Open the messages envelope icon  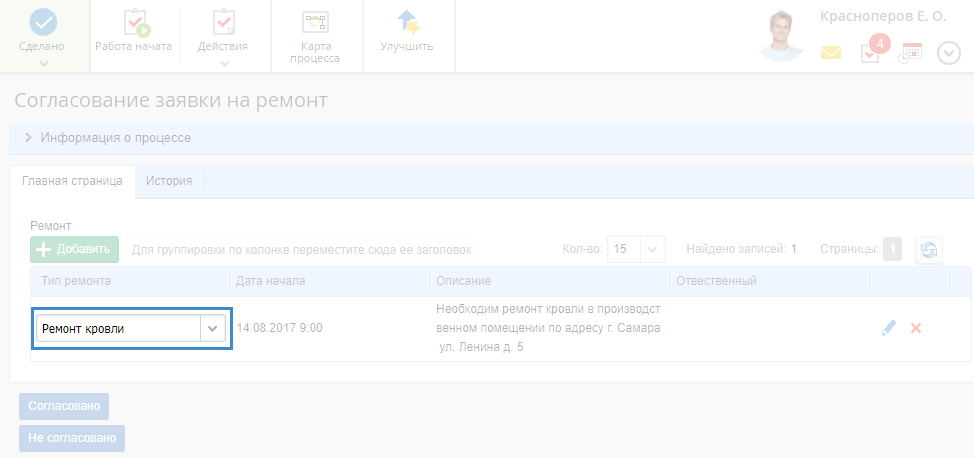tap(831, 53)
